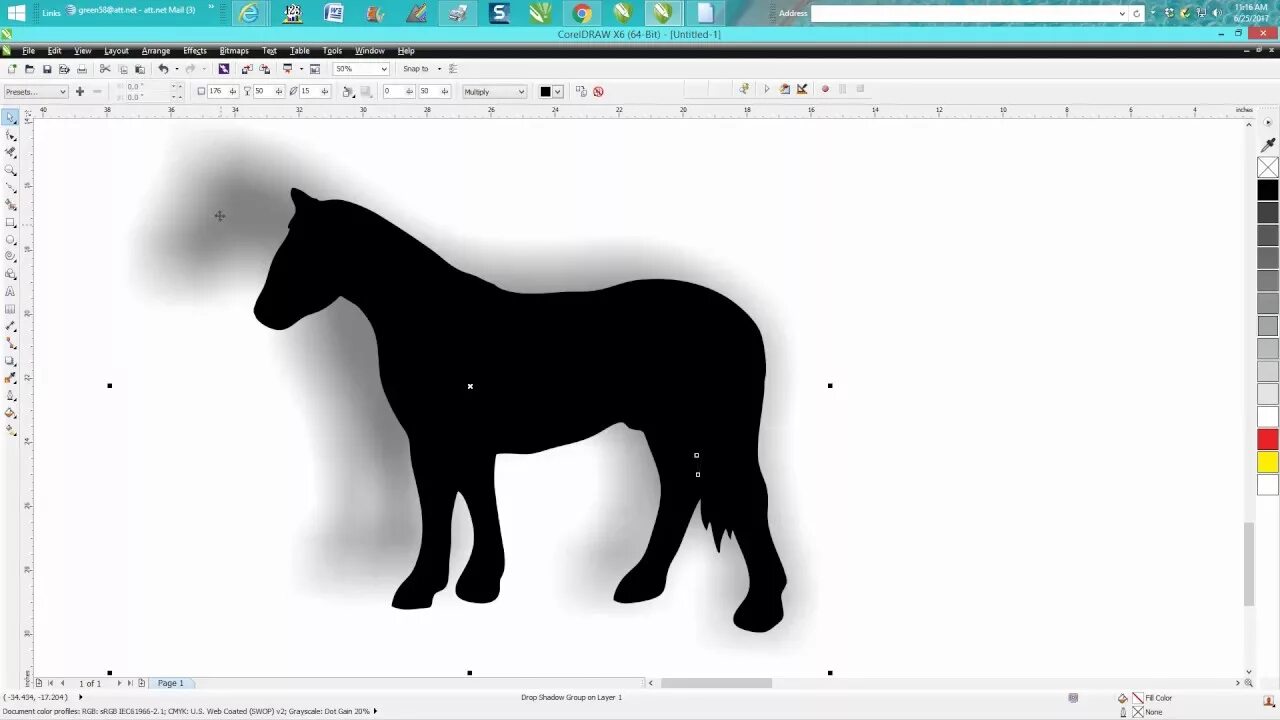Open the File menu
The height and width of the screenshot is (720, 1280).
coord(29,51)
